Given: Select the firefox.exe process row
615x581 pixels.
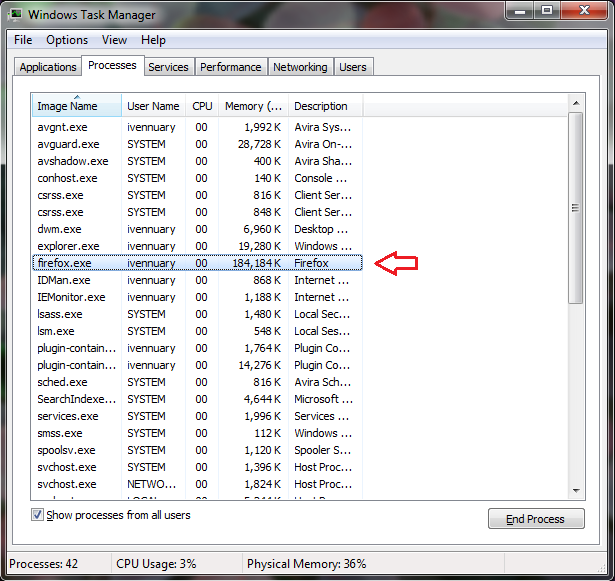Looking at the screenshot, I should 197,263.
